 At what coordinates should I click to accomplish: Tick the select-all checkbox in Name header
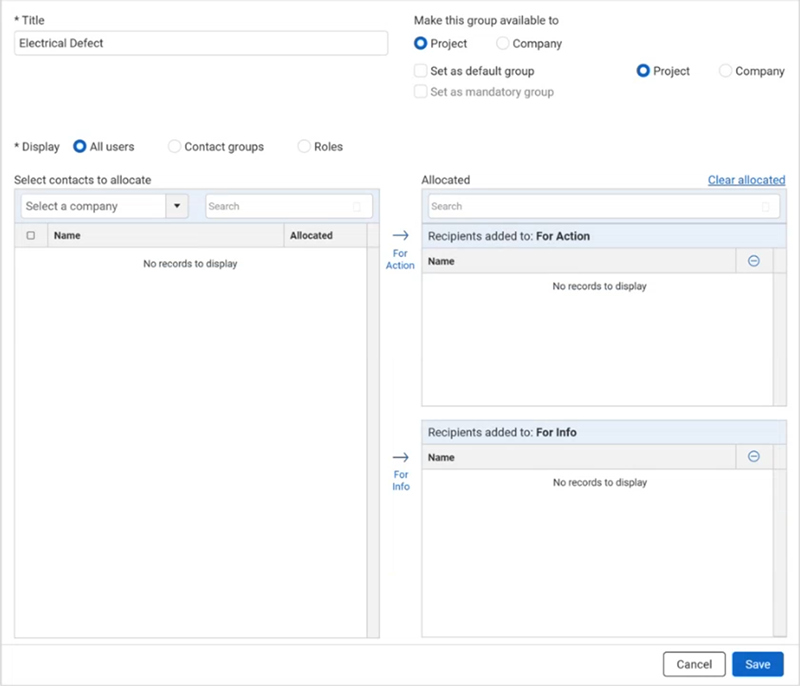coord(31,236)
